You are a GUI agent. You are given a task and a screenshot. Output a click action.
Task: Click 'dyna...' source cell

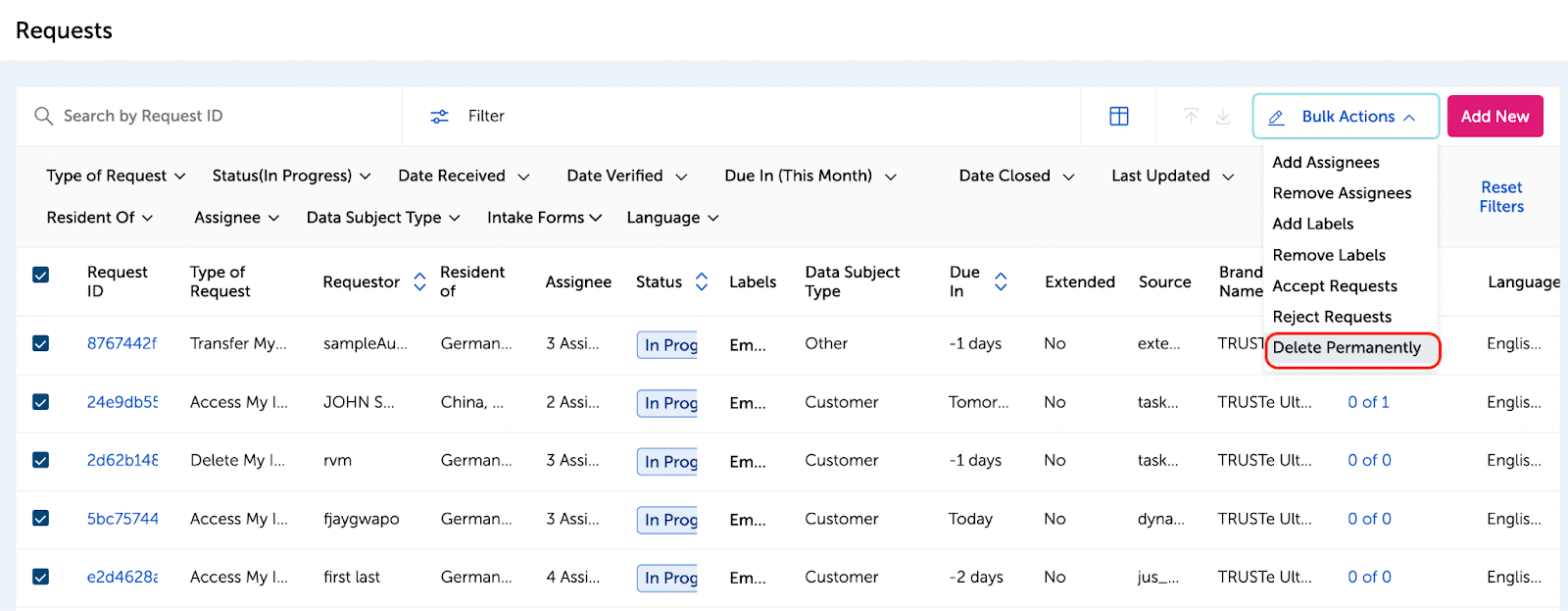click(1160, 519)
